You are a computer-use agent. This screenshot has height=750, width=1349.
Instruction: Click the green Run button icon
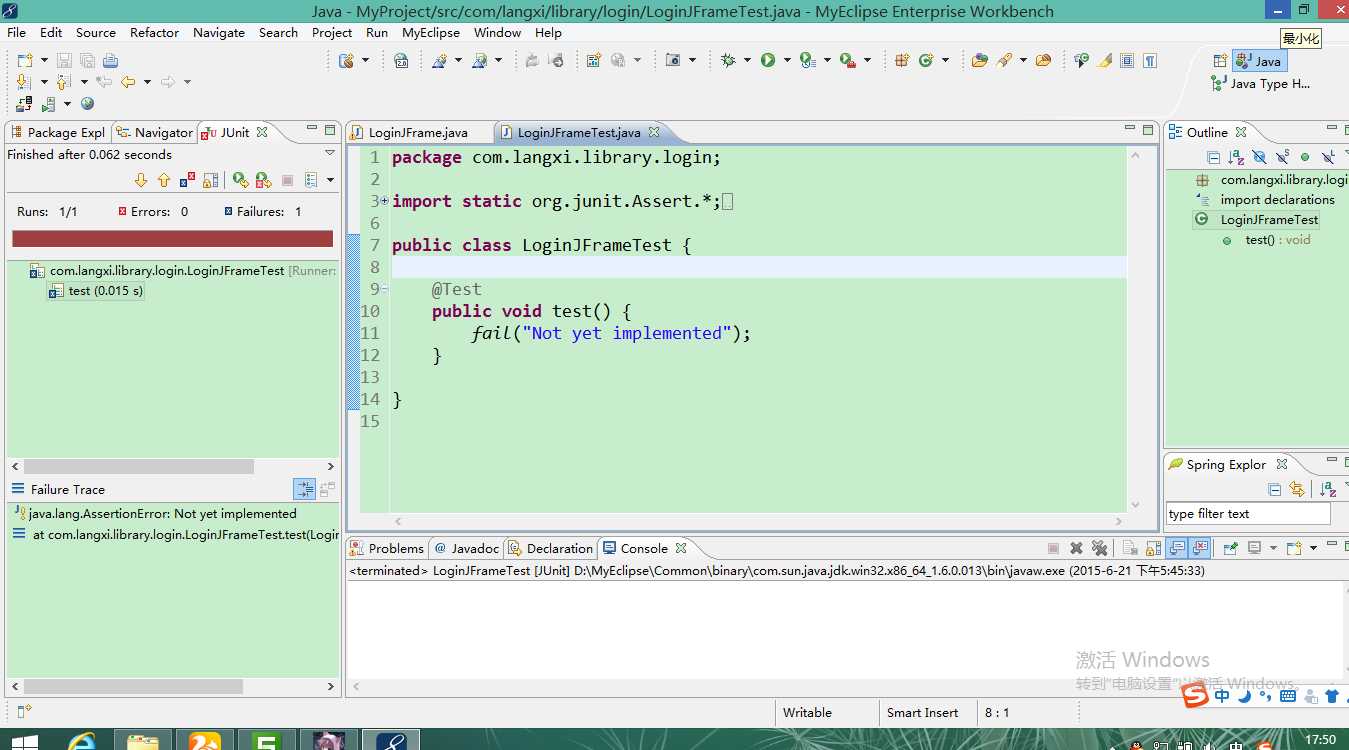(x=768, y=60)
